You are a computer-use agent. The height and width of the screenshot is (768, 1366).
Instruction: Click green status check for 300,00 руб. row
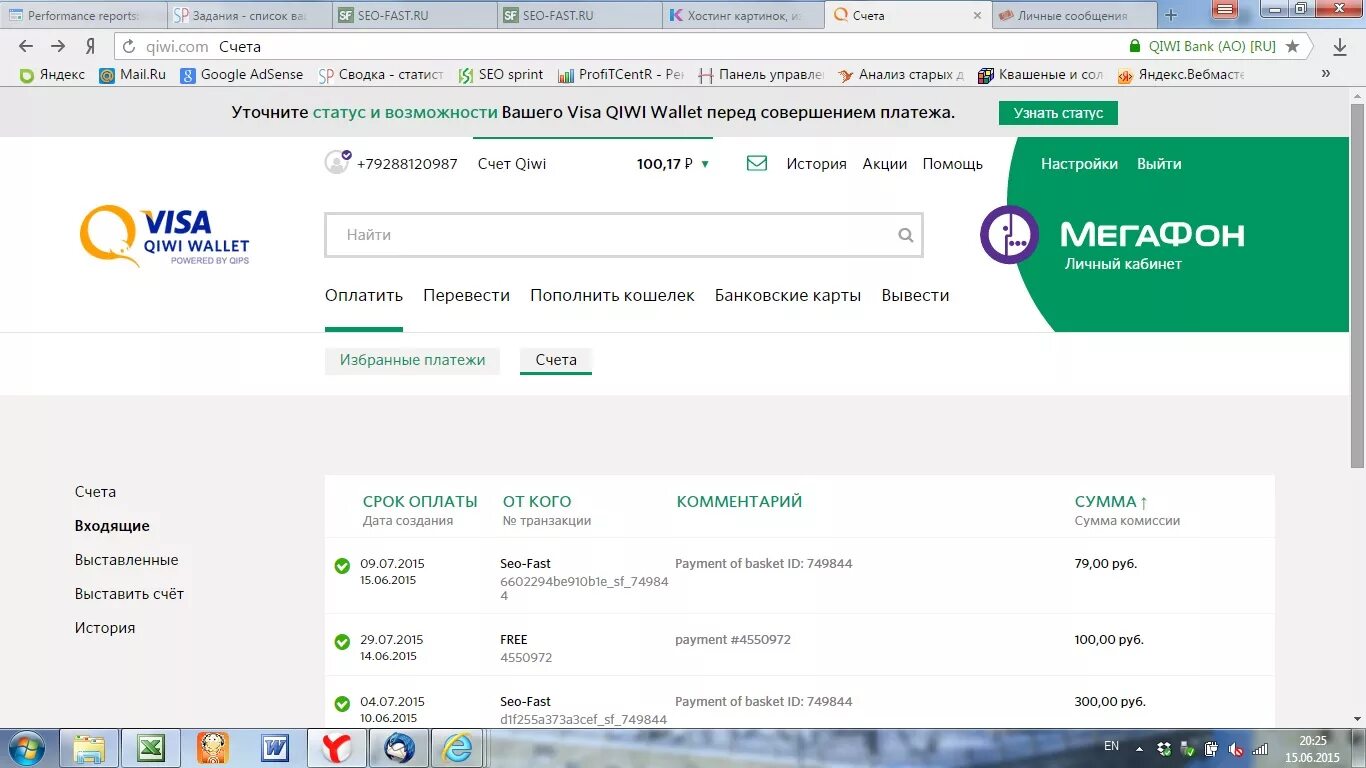(342, 704)
